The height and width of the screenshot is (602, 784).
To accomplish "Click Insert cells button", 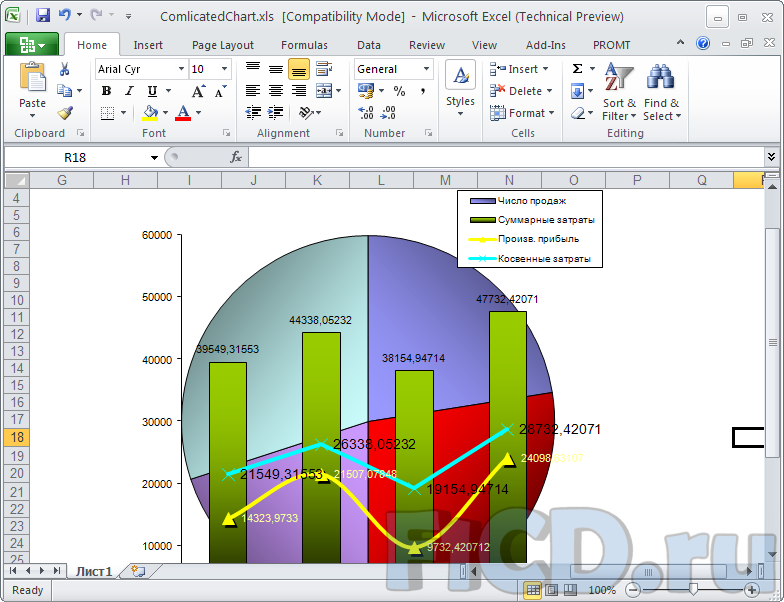I will (x=519, y=69).
